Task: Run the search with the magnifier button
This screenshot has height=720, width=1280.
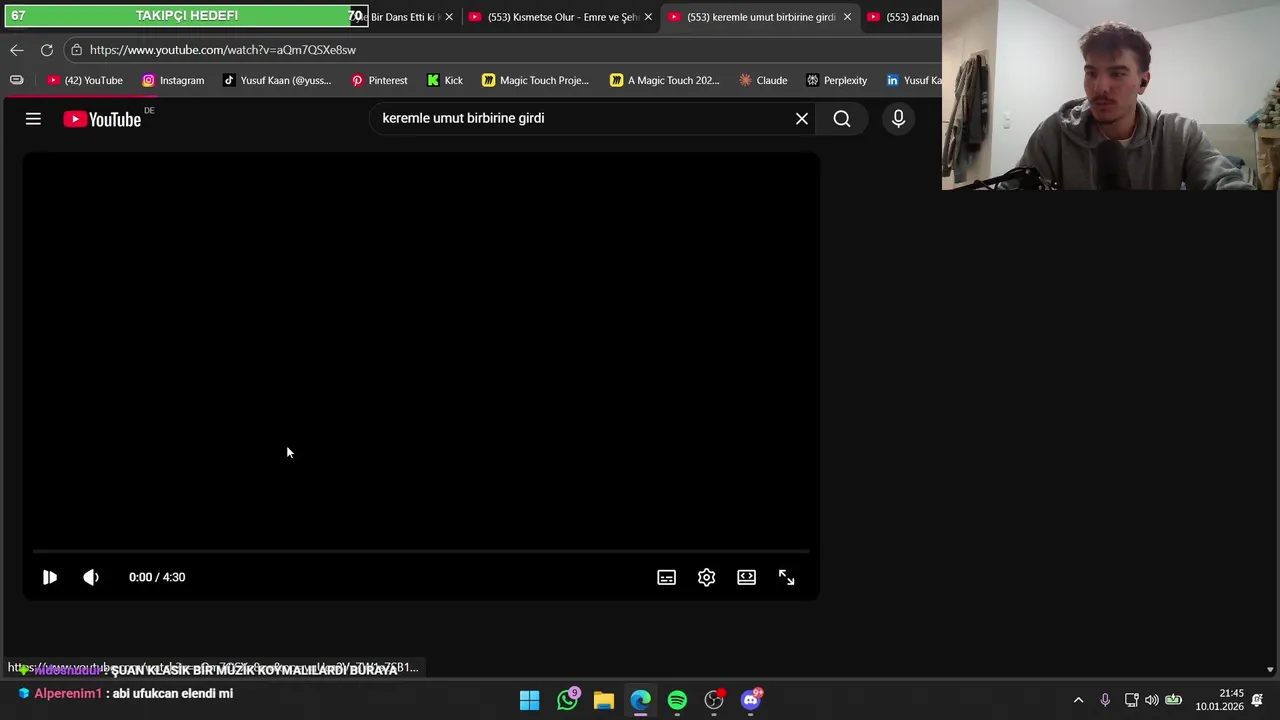Action: 842,119
